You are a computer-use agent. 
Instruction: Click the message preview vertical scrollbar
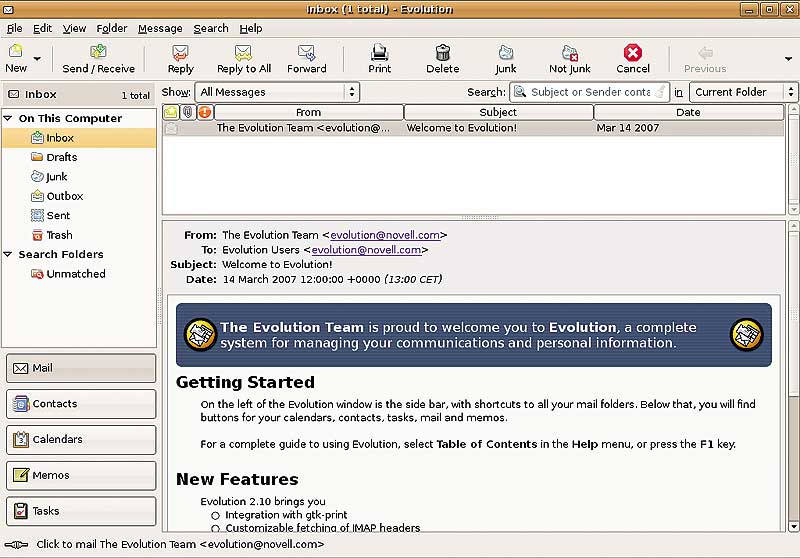(793, 375)
